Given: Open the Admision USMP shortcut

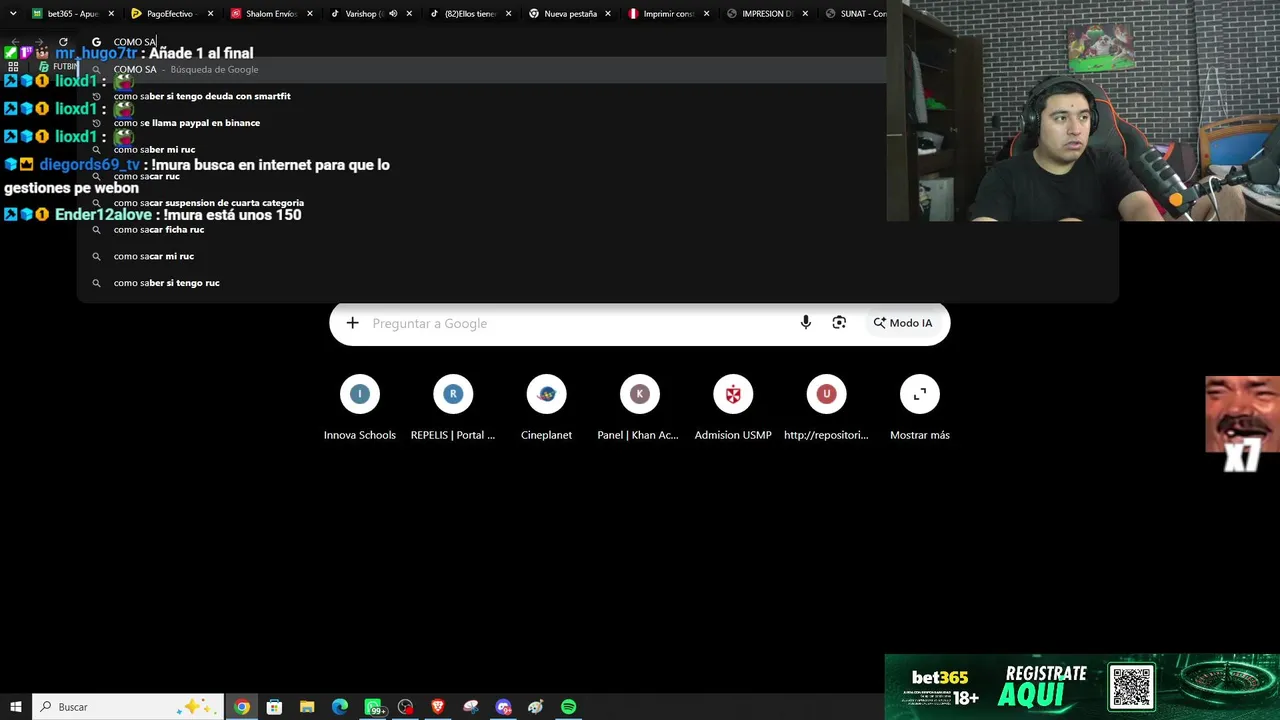Looking at the screenshot, I should click(733, 408).
